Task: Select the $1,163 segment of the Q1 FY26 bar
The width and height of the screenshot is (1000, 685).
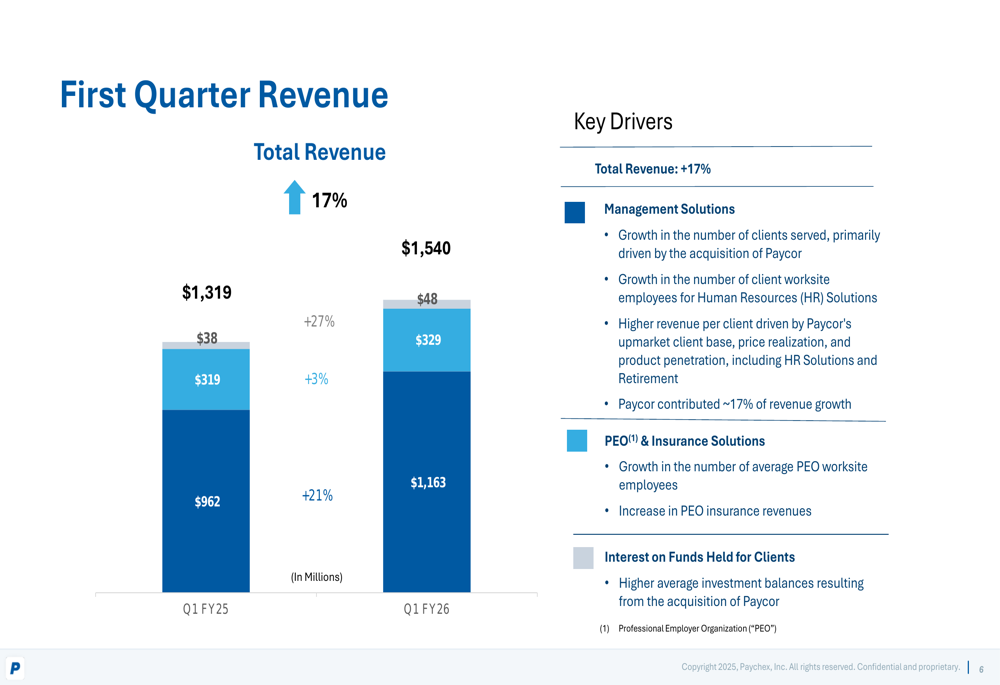Action: (427, 482)
